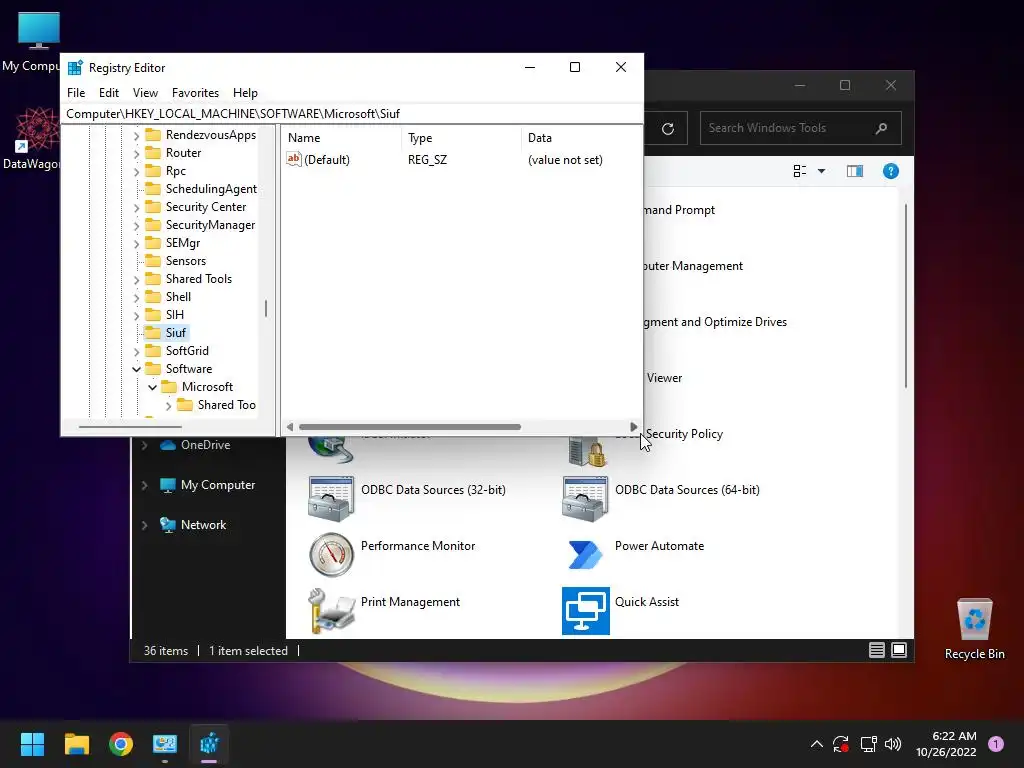
Task: Click the registry path address bar
Action: pyautogui.click(x=351, y=114)
